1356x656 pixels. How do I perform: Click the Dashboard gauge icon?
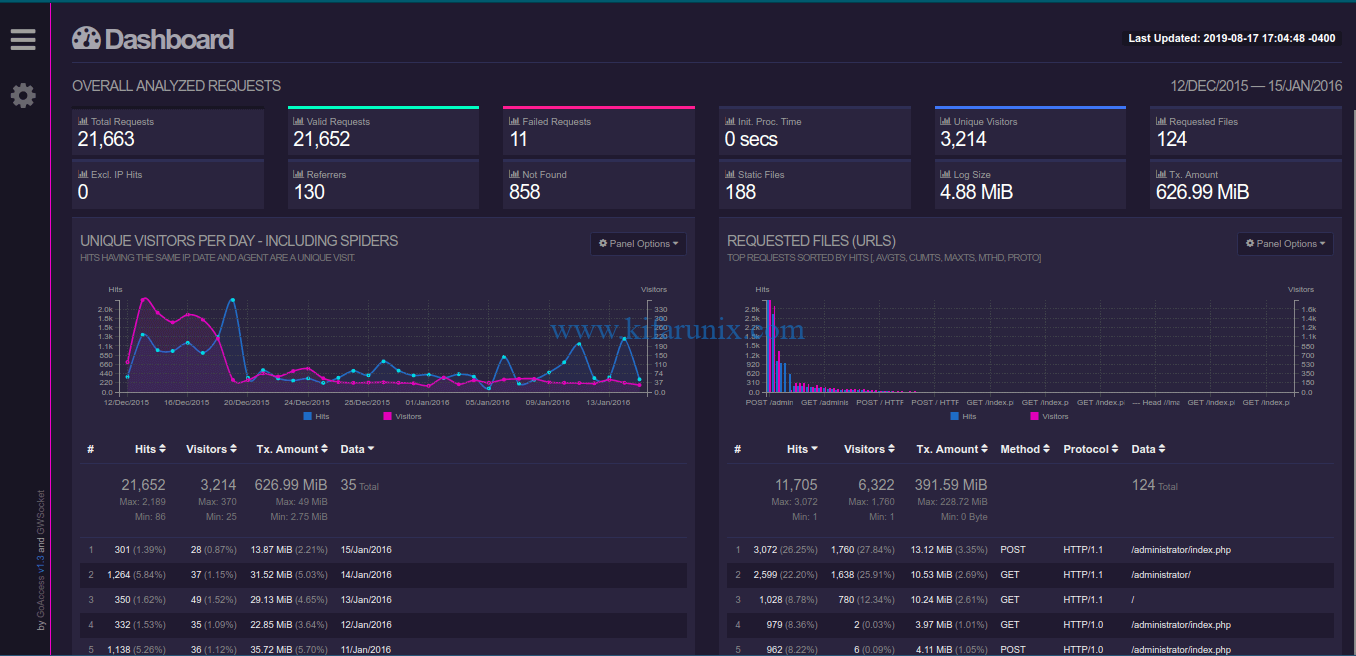(86, 39)
